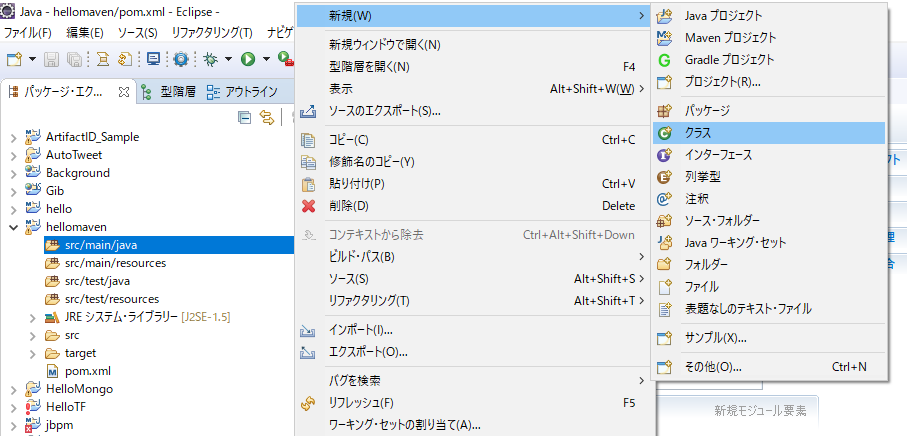This screenshot has height=436, width=907.
Task: Click the green Run button in toolbar
Action: click(247, 60)
